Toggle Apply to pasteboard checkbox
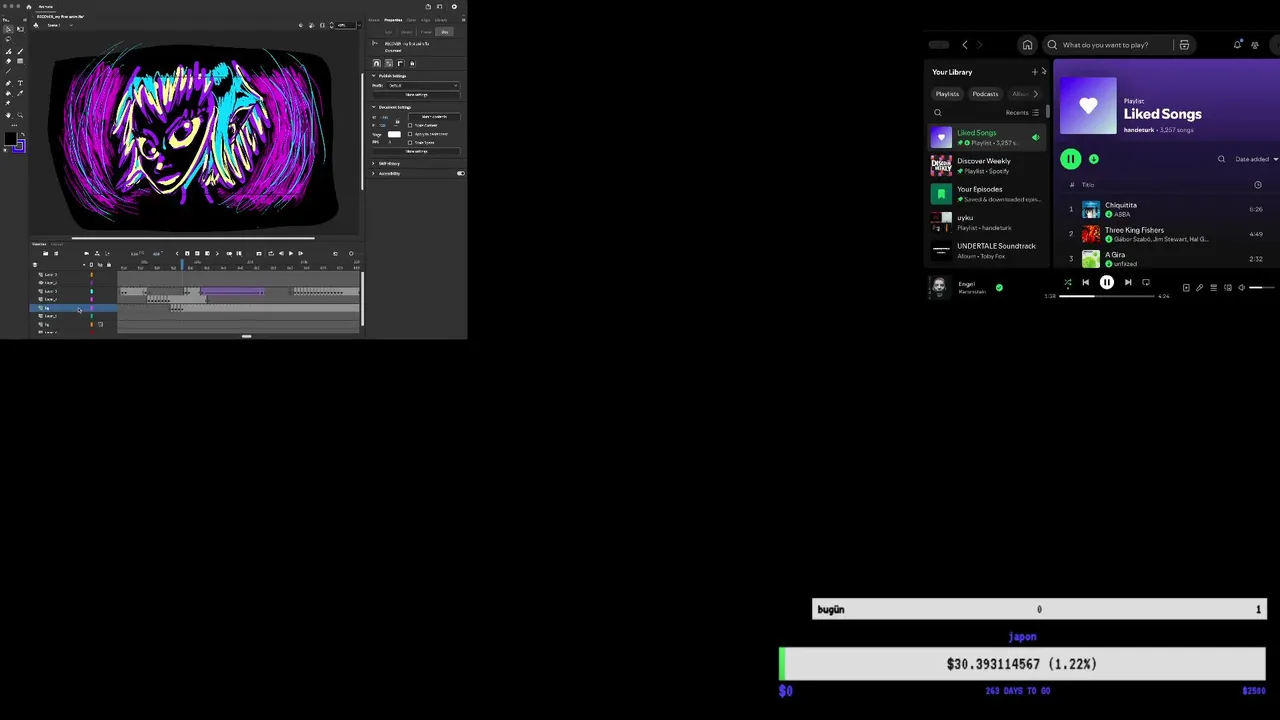 pyautogui.click(x=410, y=134)
